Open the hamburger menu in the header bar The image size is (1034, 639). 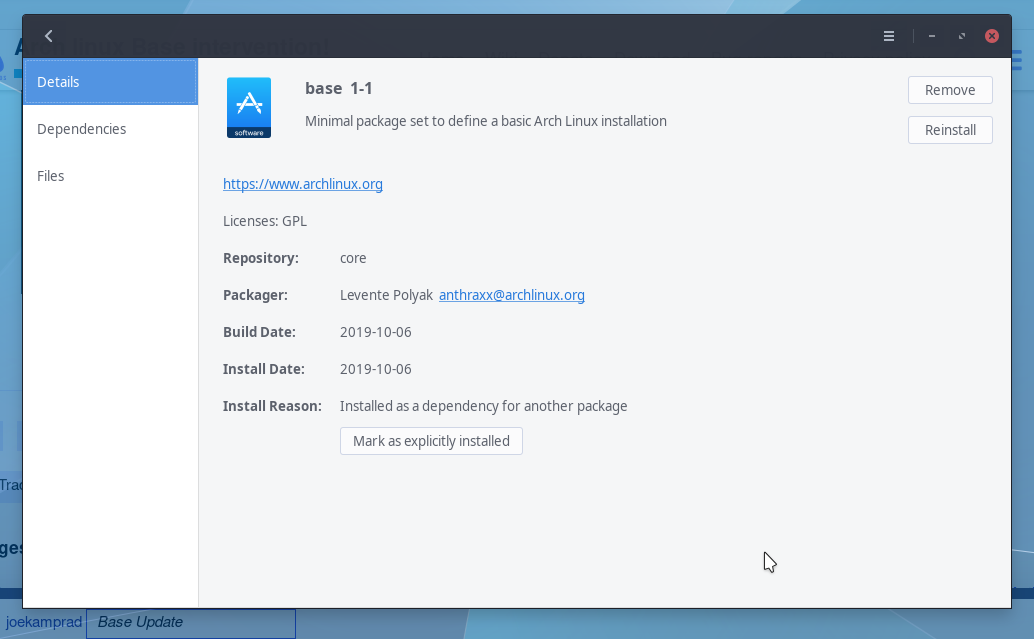pyautogui.click(x=889, y=36)
